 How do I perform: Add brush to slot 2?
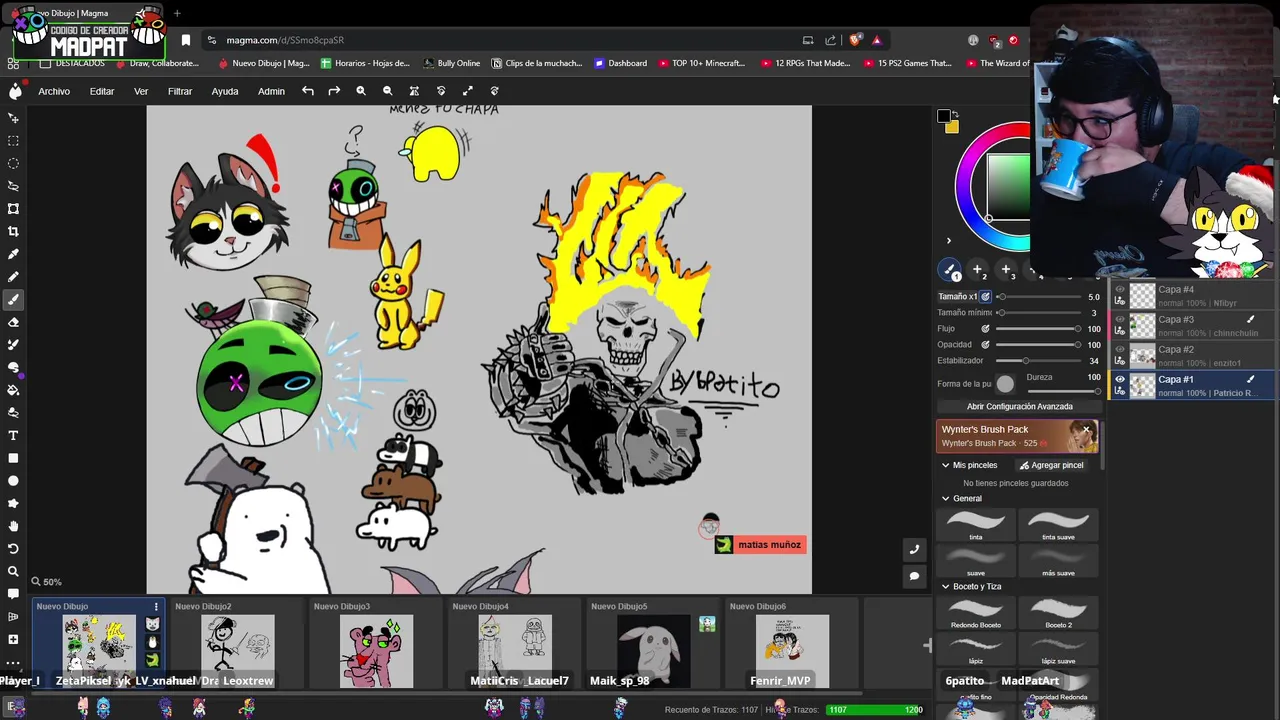click(978, 270)
